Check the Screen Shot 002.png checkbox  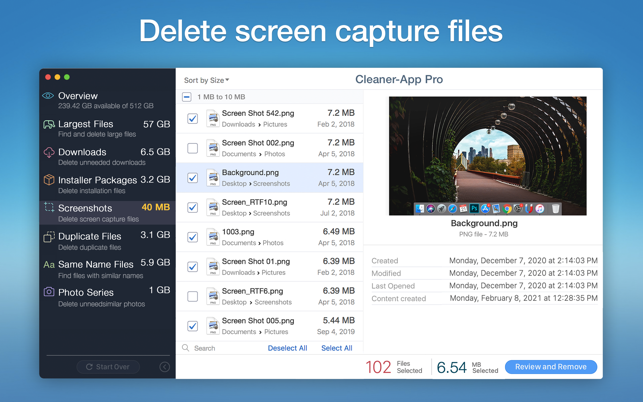(192, 148)
